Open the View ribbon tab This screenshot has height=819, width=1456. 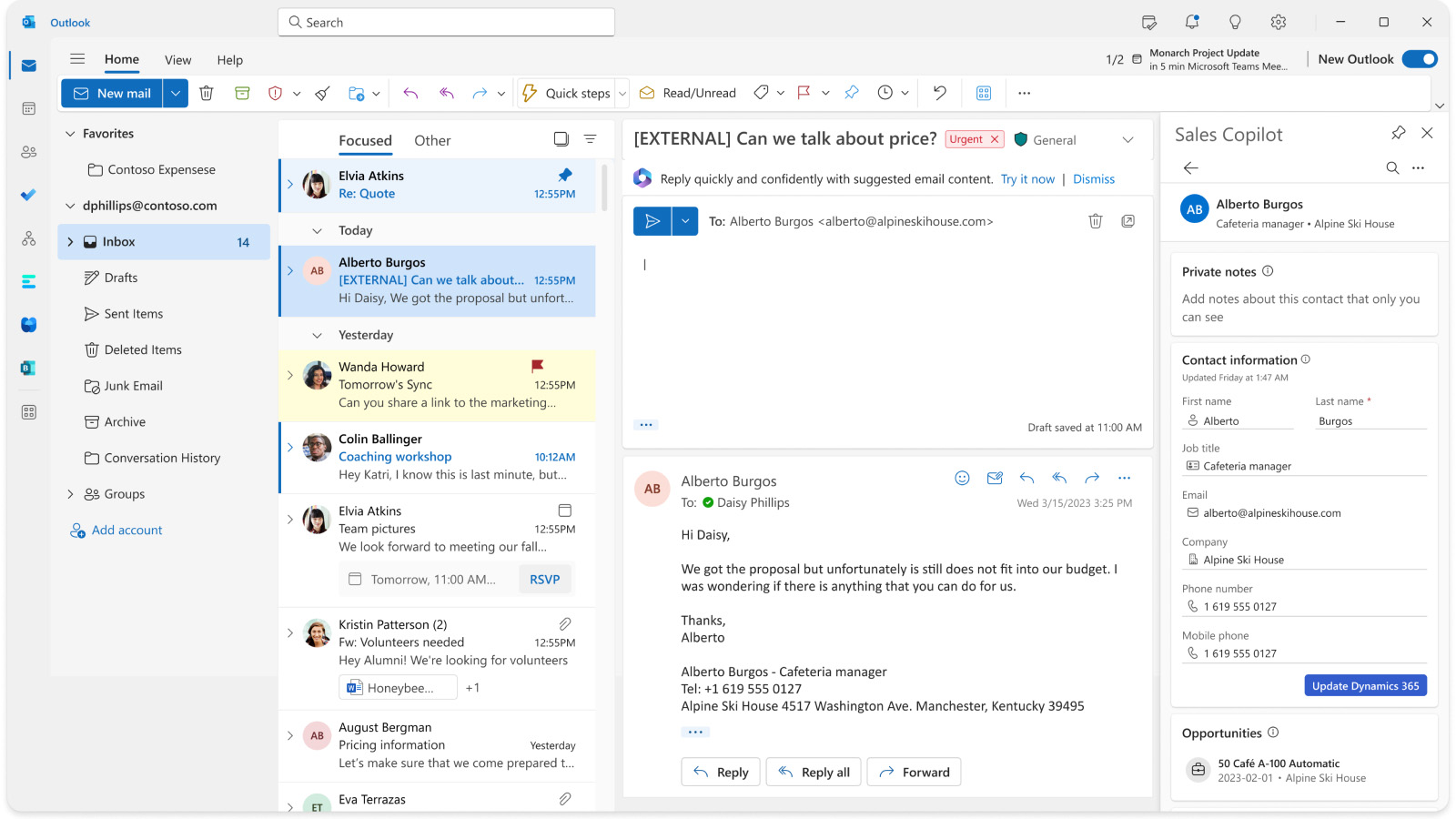(177, 60)
